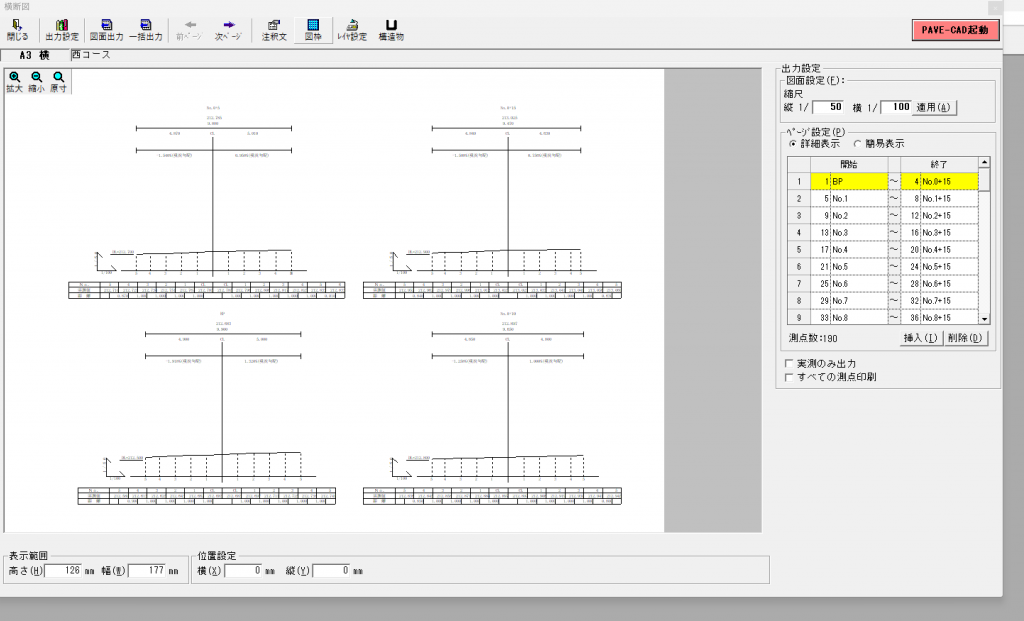
Task: Select the No.5 start cell
Action: 849,266
